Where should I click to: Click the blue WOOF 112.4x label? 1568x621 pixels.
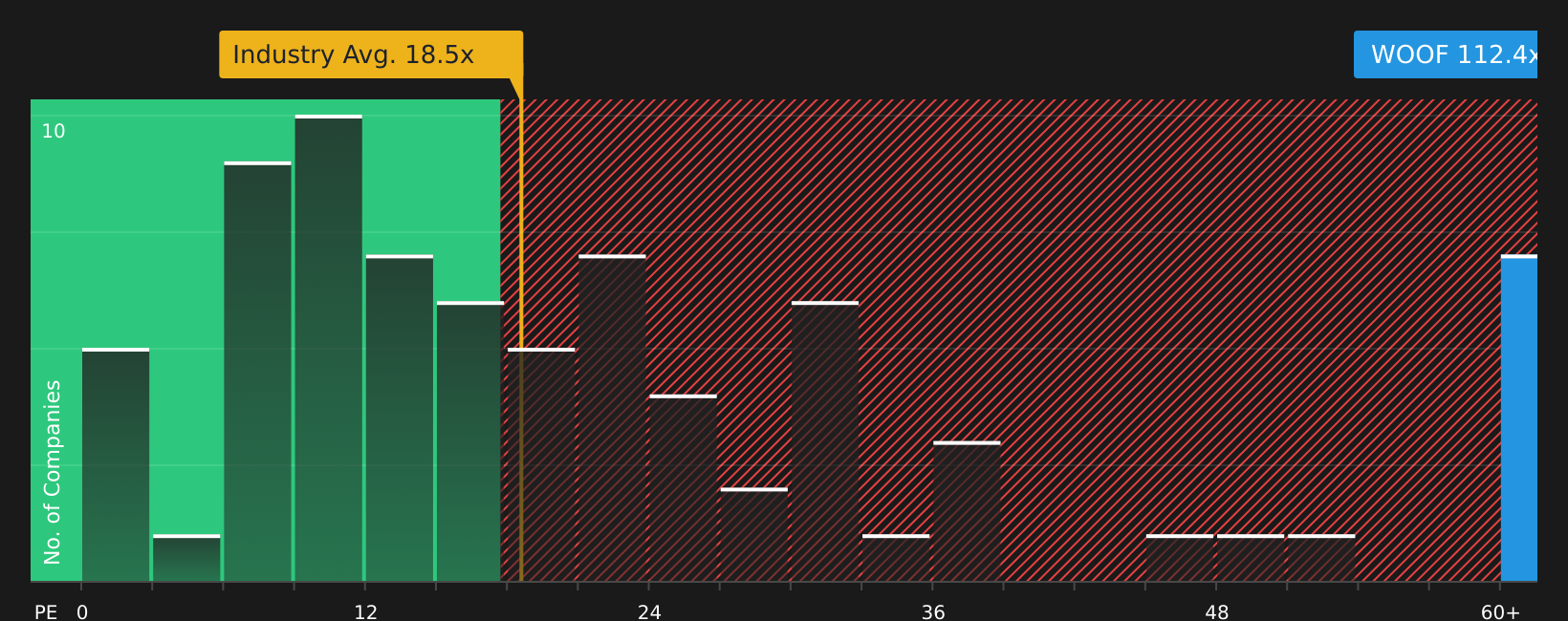tap(1446, 54)
